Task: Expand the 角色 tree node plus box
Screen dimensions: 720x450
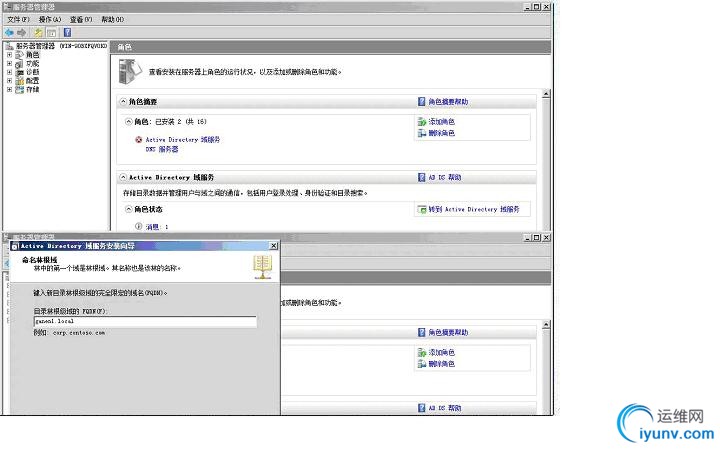Action: coord(9,55)
